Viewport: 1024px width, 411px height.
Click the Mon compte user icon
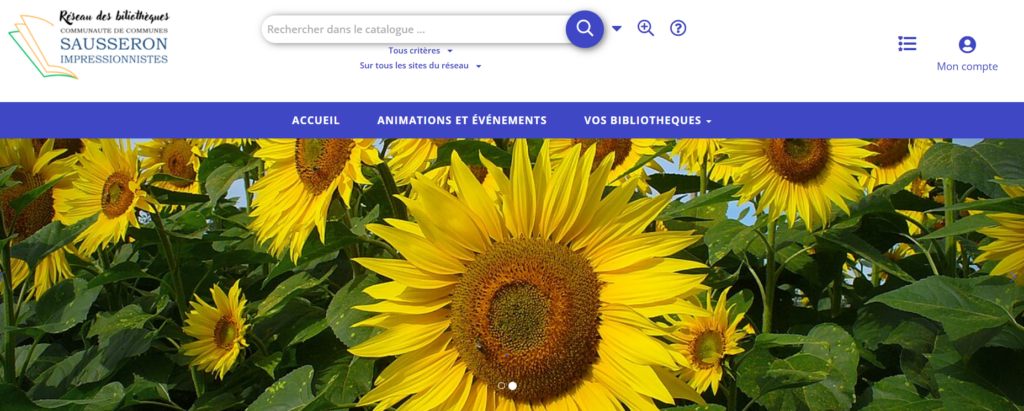tap(967, 44)
